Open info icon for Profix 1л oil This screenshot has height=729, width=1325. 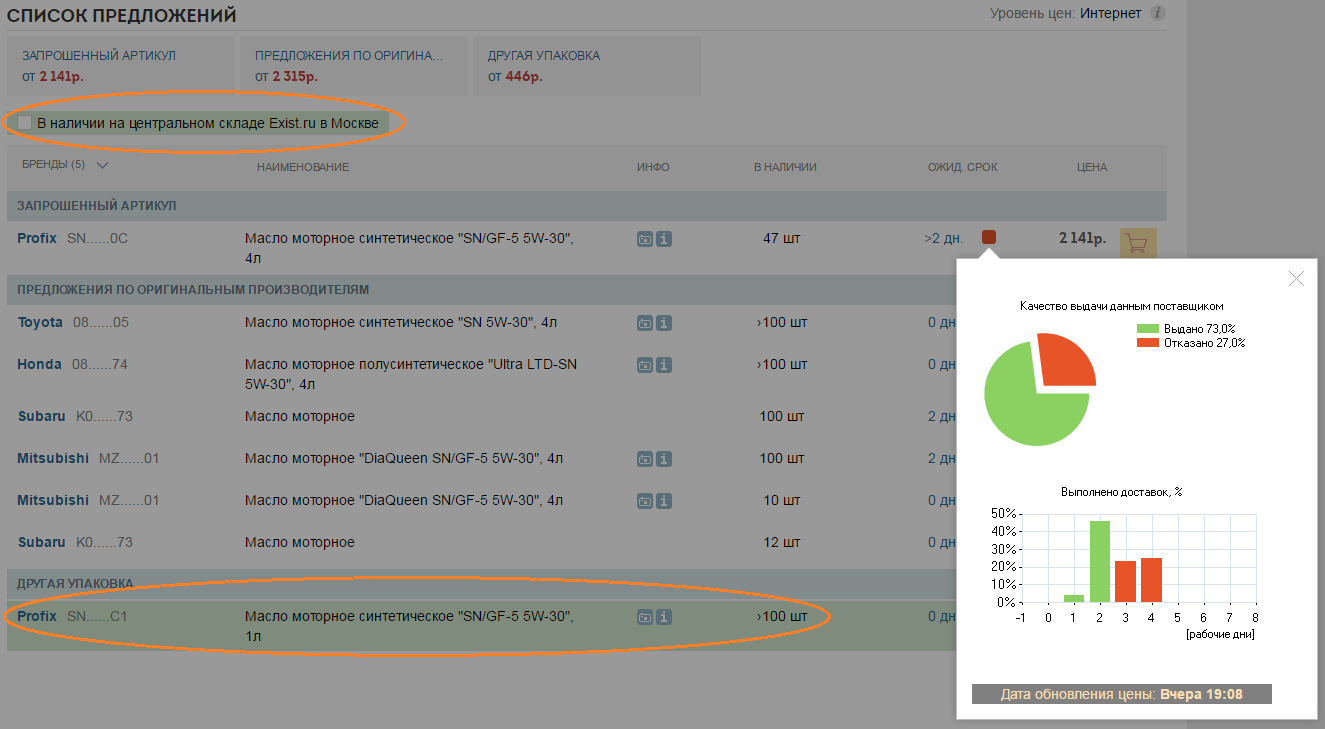click(x=664, y=617)
